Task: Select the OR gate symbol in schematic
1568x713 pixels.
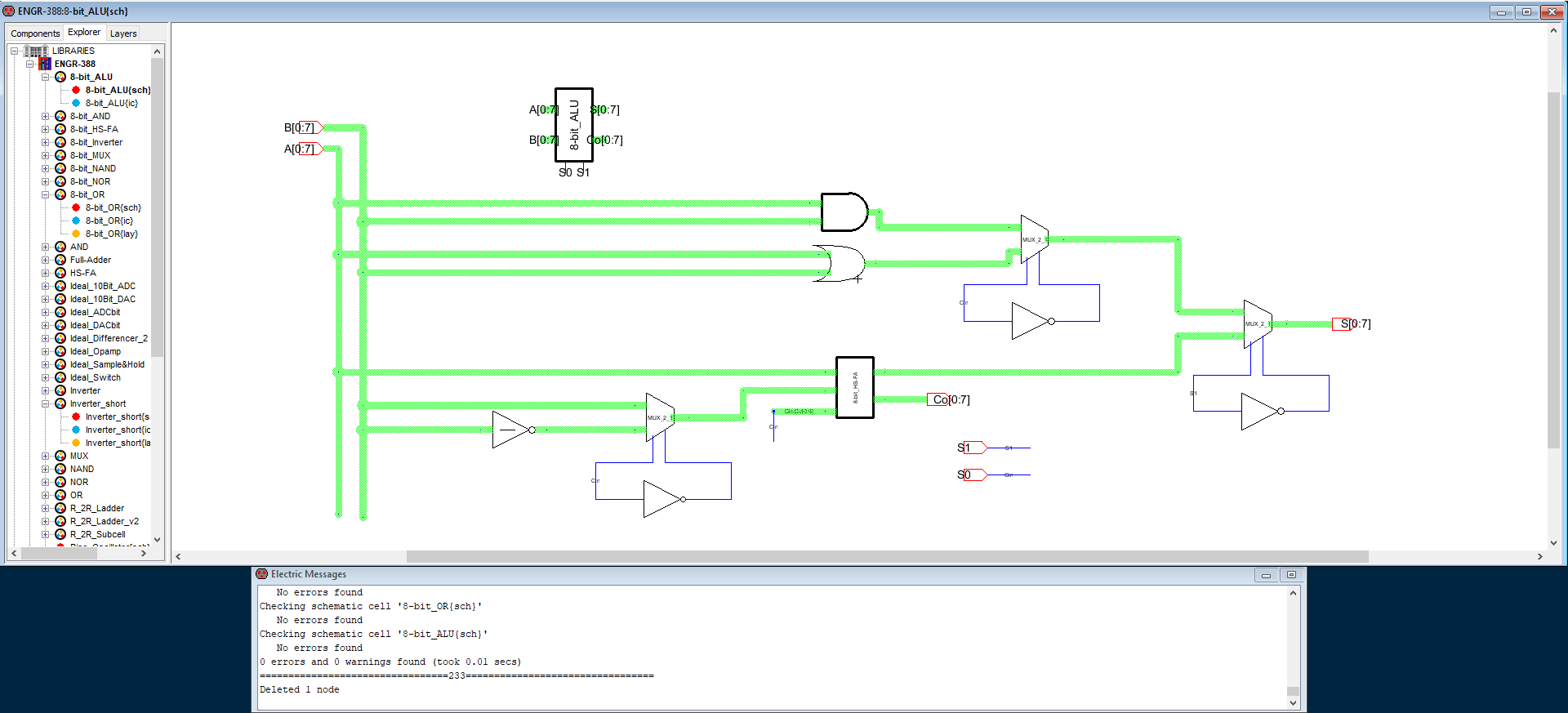Action: 840,264
